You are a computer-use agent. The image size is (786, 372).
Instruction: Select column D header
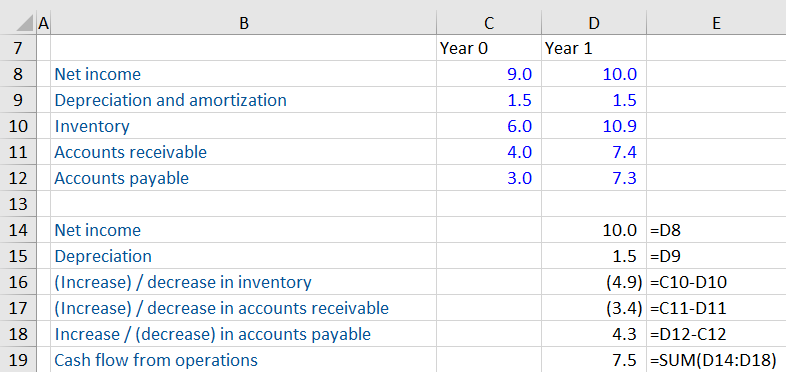594,23
